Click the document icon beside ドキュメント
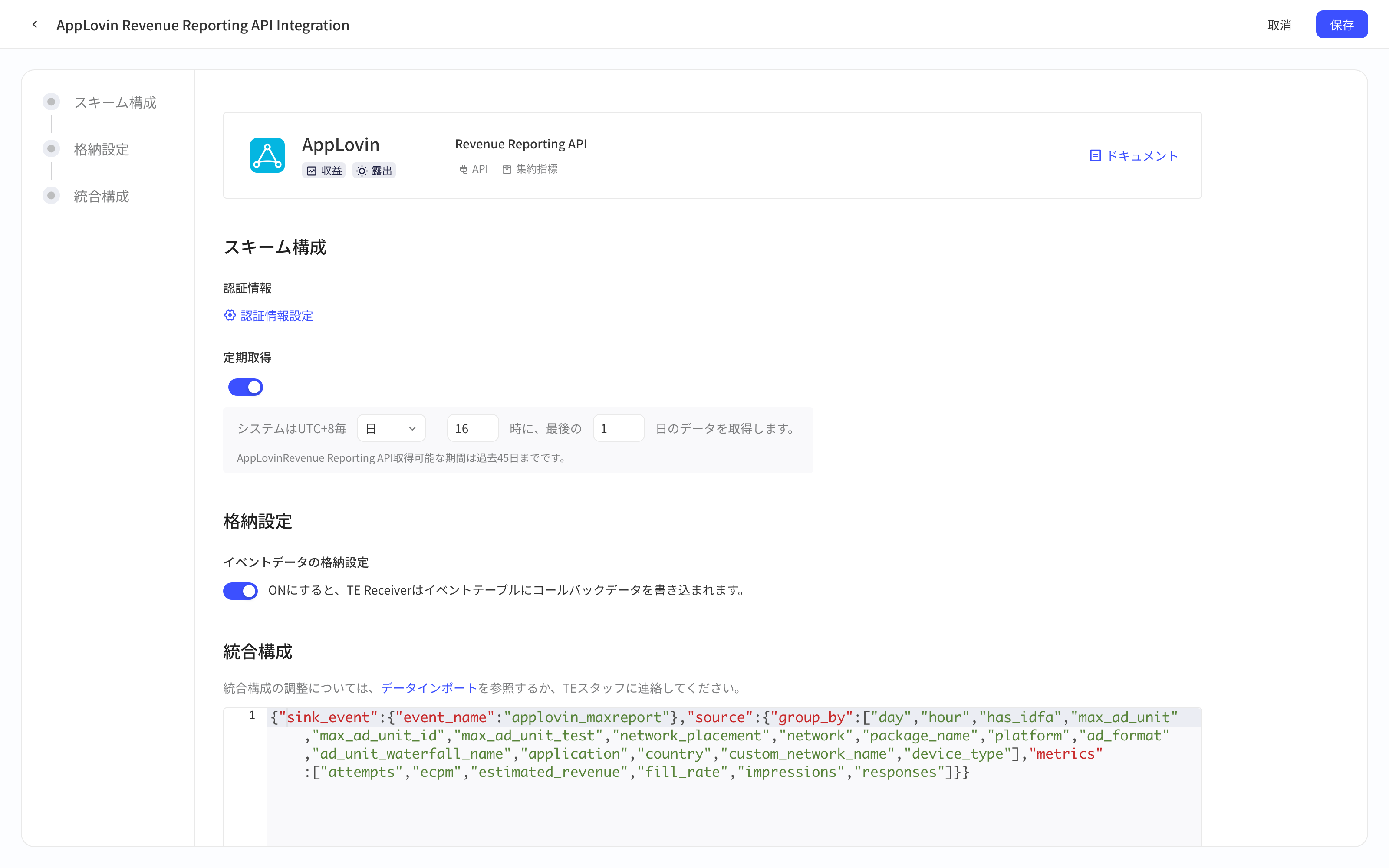This screenshot has width=1389, height=868. pos(1095,155)
